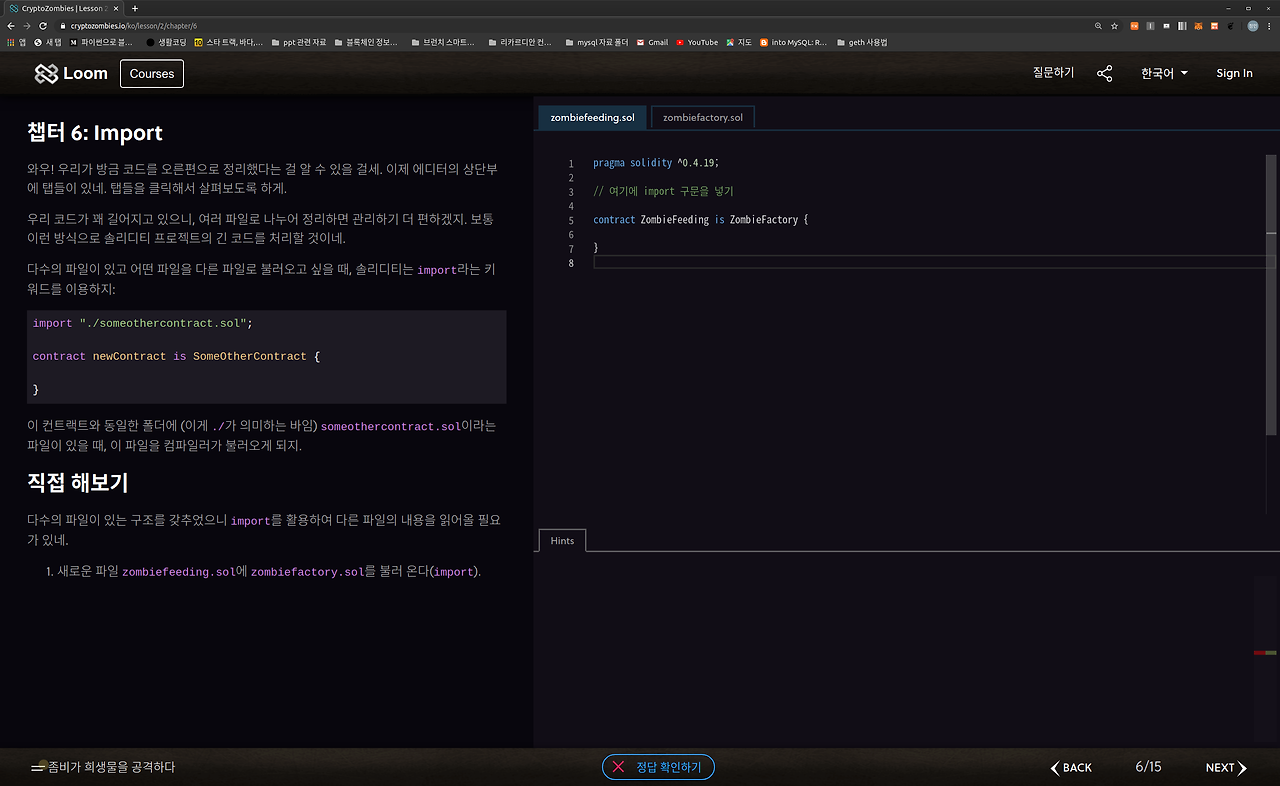Reload the page

click(44, 25)
